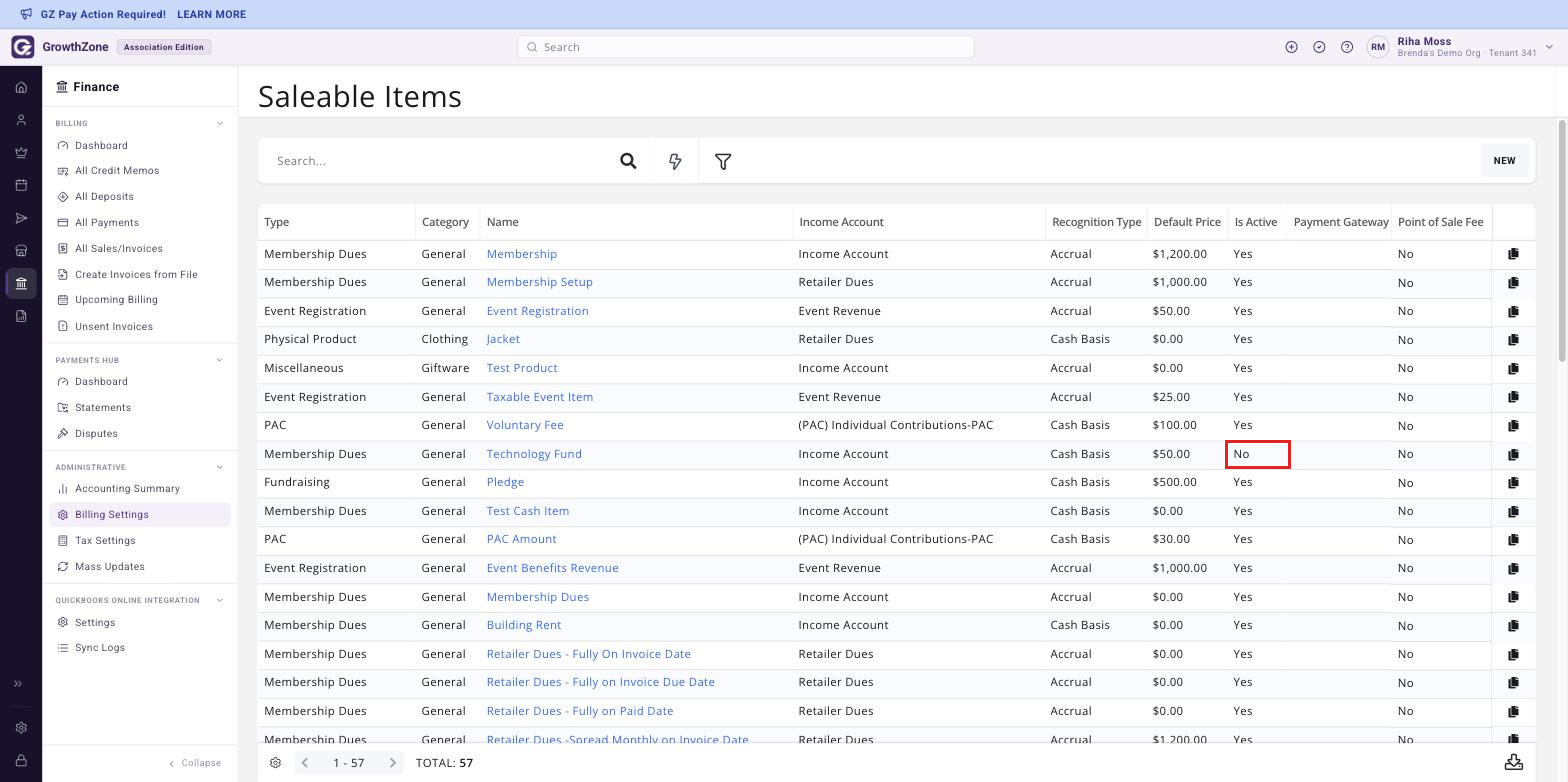1568x782 pixels.
Task: Open the Riha Moss user menu dropdown
Action: [x=1550, y=47]
